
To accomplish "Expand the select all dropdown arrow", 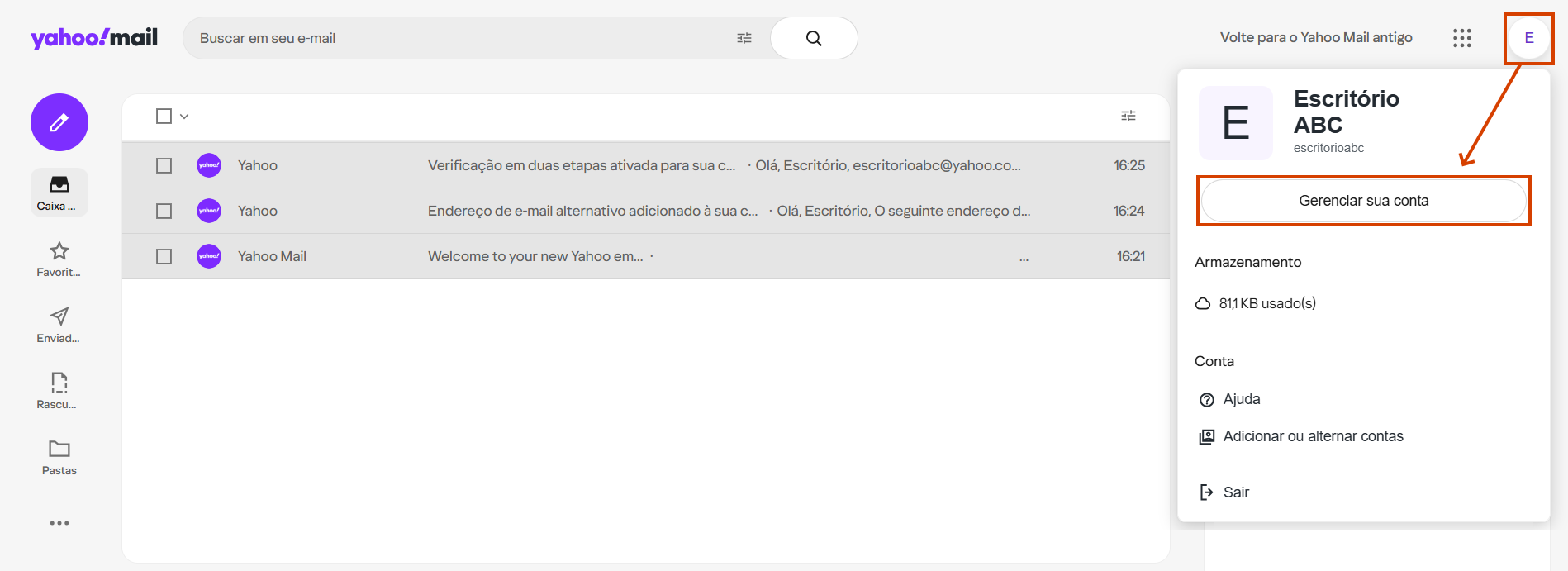I will pyautogui.click(x=184, y=117).
